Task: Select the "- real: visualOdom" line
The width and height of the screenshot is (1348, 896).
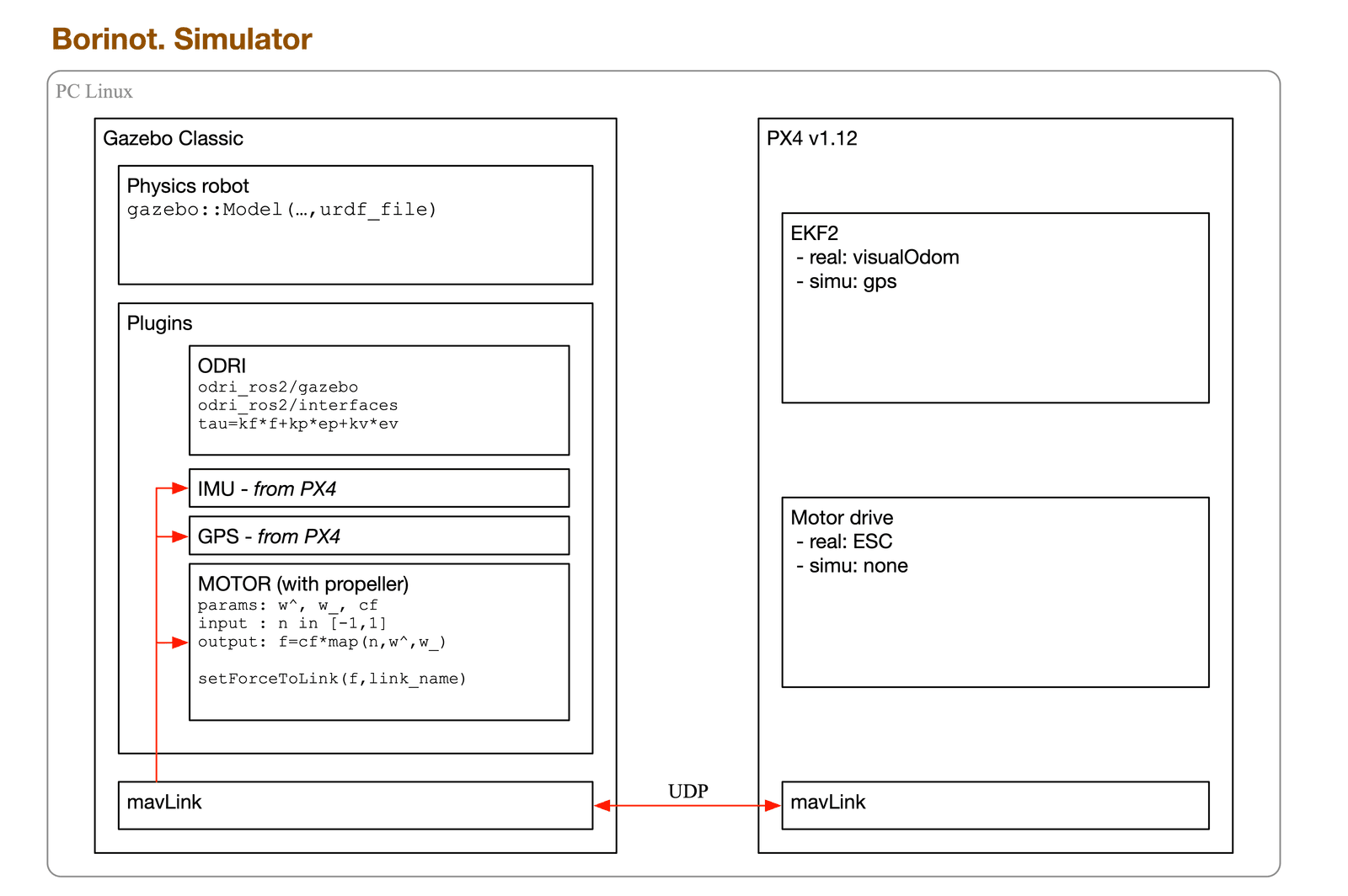Action: pyautogui.click(x=876, y=257)
